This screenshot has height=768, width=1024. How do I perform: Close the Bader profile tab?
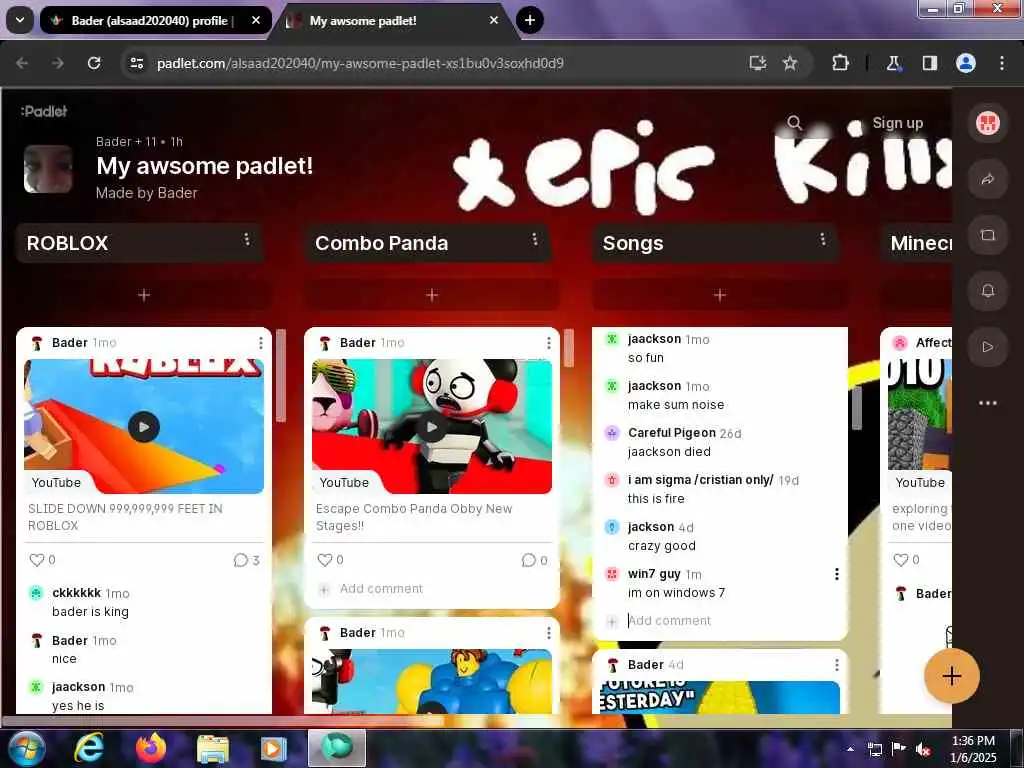pyautogui.click(x=256, y=20)
